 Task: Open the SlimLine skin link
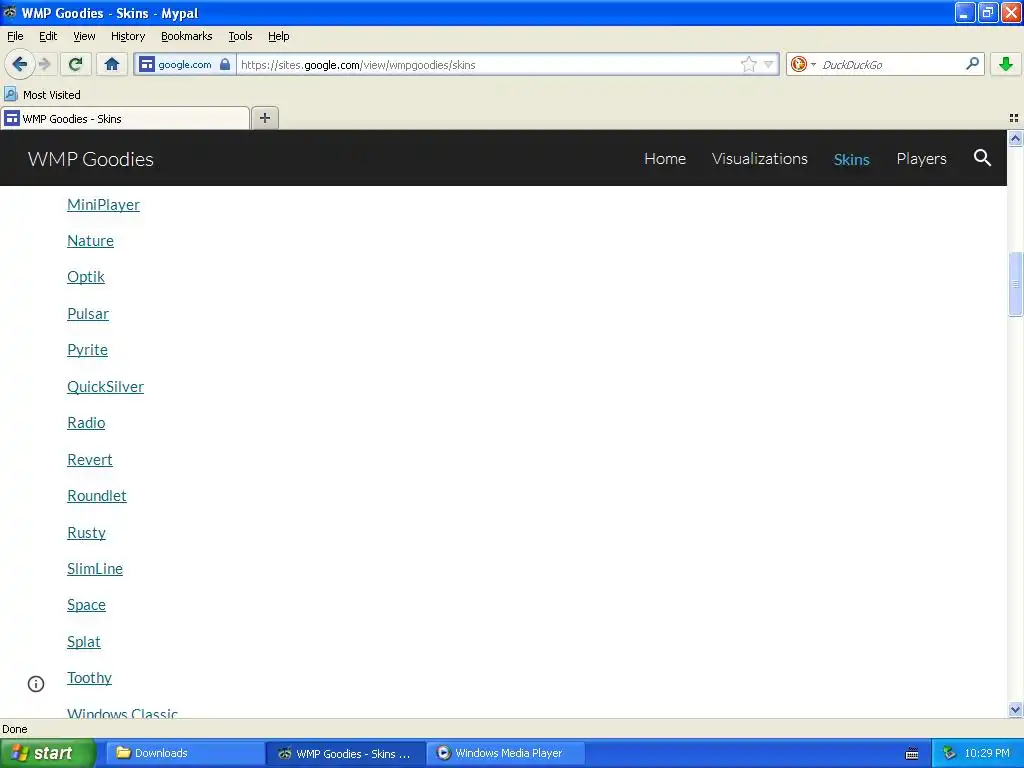[95, 568]
